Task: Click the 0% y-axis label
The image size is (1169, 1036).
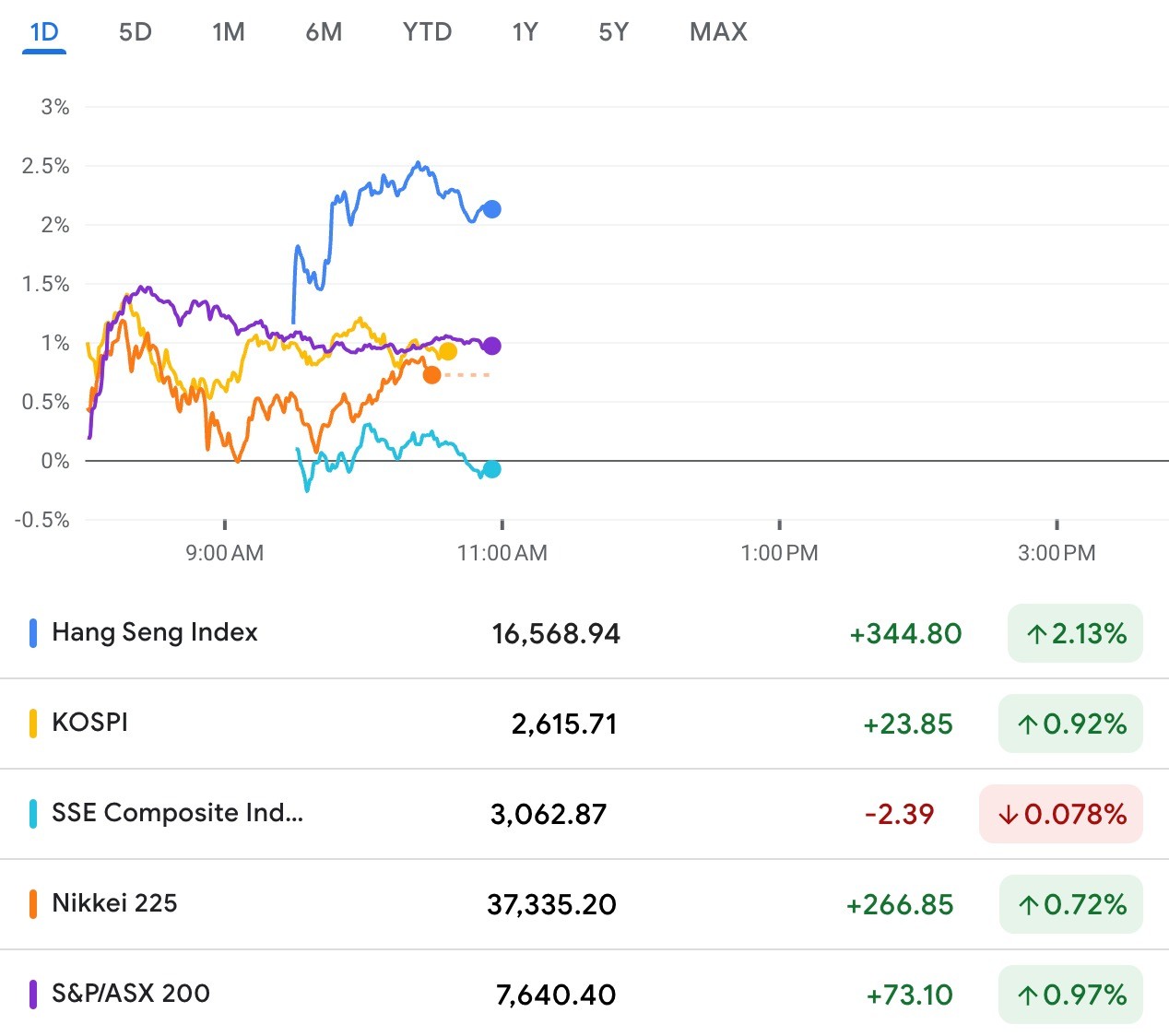Action: coord(55,461)
